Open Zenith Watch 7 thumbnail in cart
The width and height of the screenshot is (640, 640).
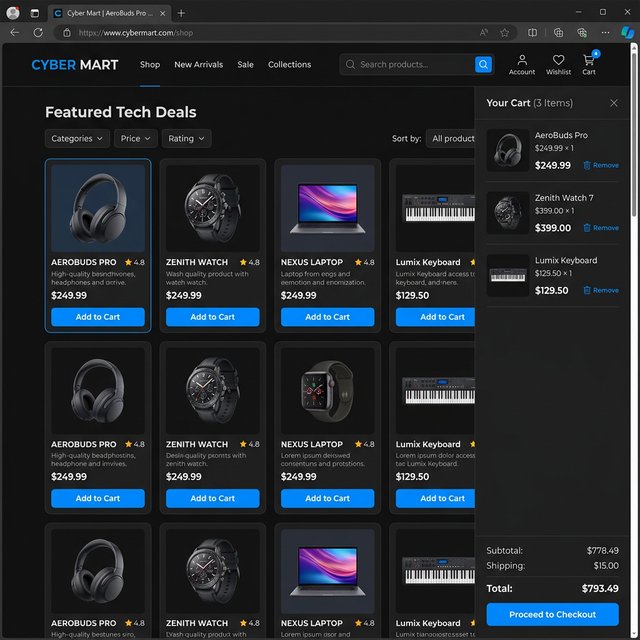(508, 213)
